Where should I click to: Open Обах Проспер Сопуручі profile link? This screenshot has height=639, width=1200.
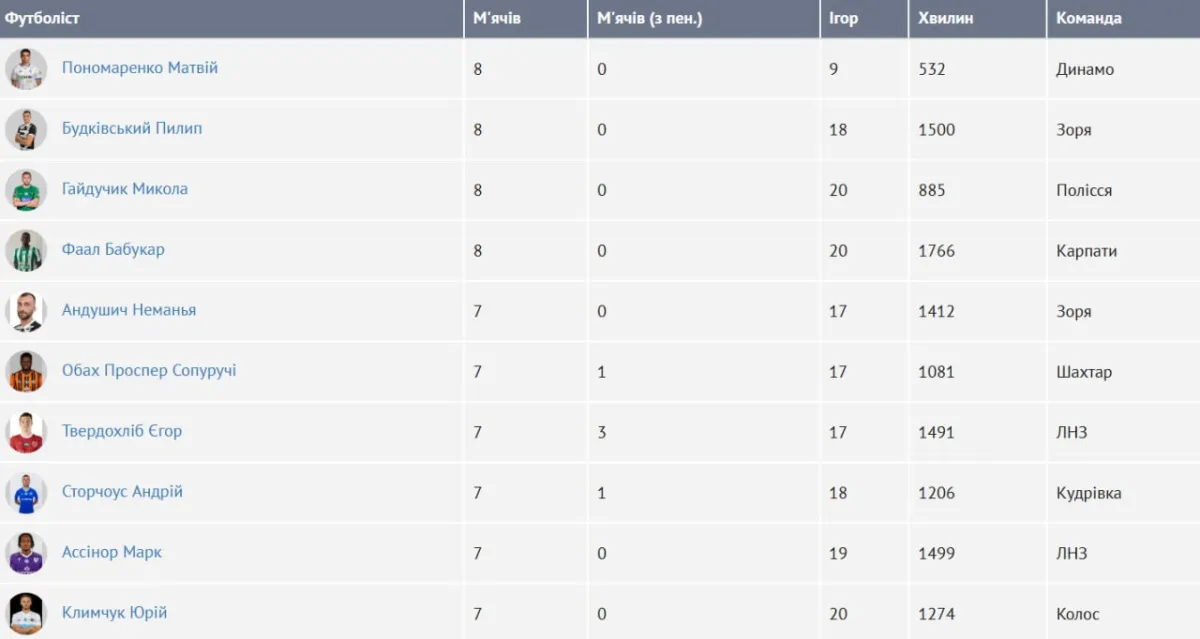point(149,370)
